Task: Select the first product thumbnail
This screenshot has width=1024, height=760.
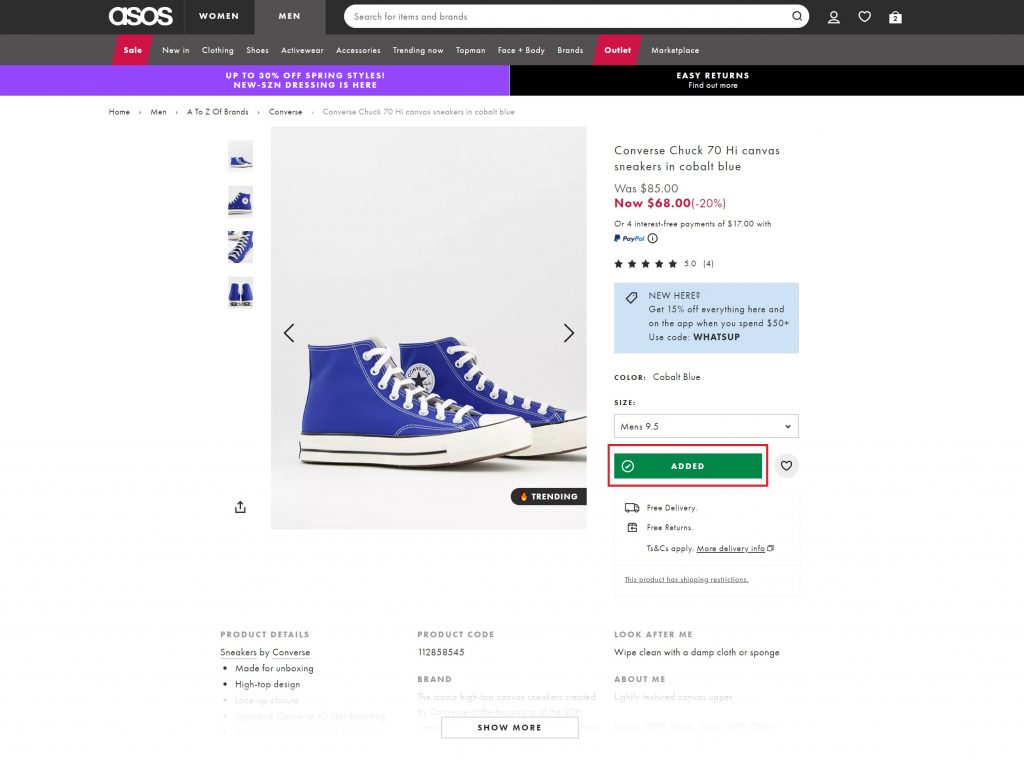Action: (x=240, y=156)
